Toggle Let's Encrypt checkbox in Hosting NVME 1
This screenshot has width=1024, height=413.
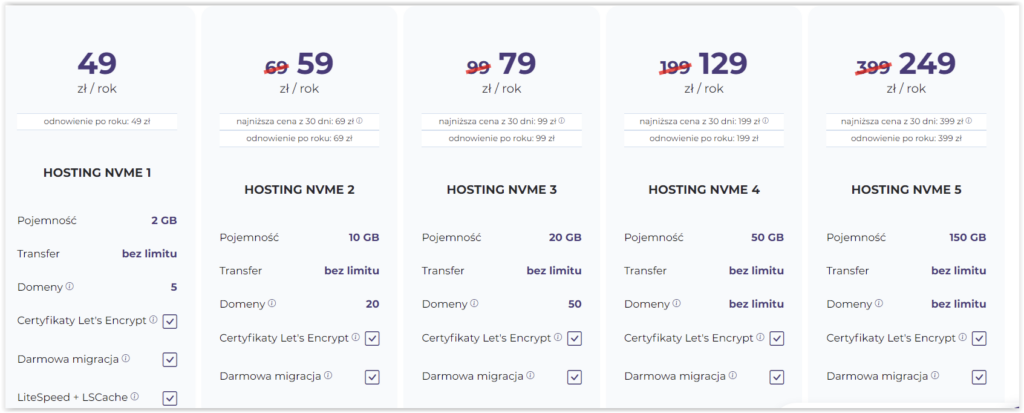170,321
